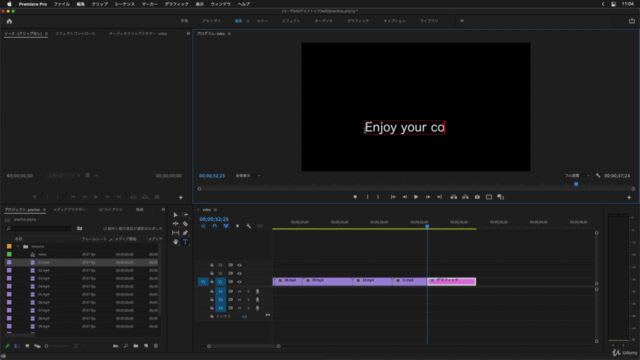Mute audio track A1

[x=240, y=291]
